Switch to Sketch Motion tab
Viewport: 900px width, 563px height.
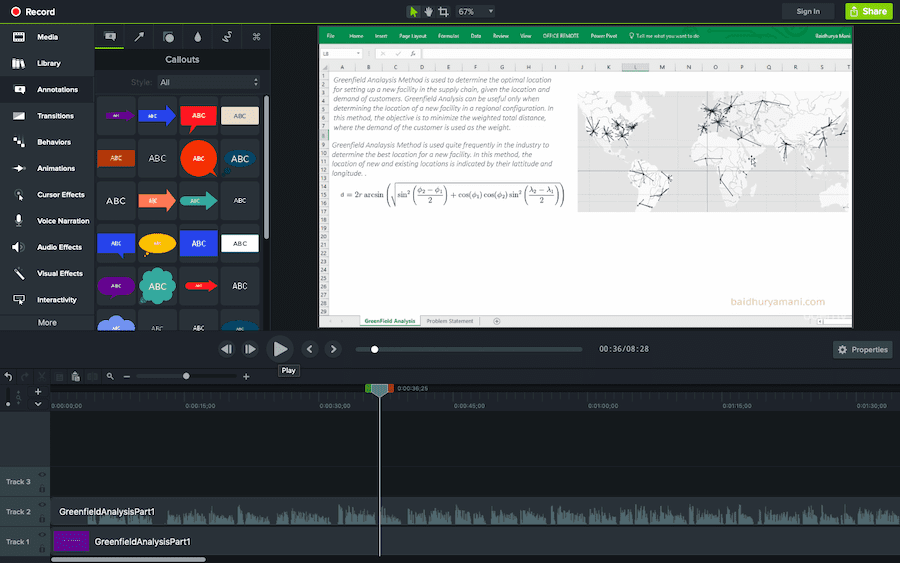coord(227,37)
